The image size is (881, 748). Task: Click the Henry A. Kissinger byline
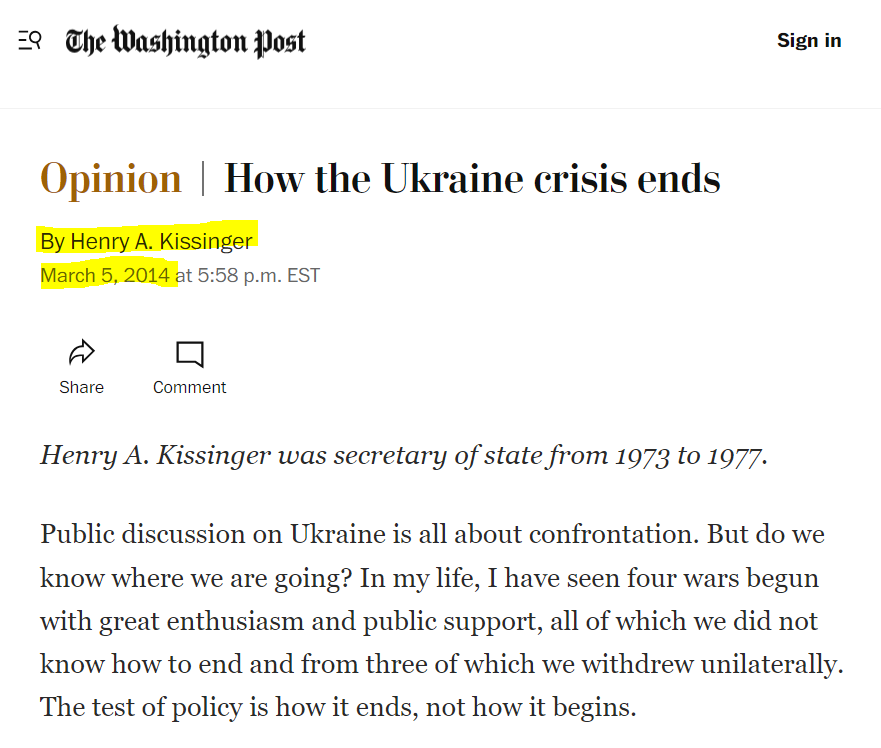click(x=161, y=242)
